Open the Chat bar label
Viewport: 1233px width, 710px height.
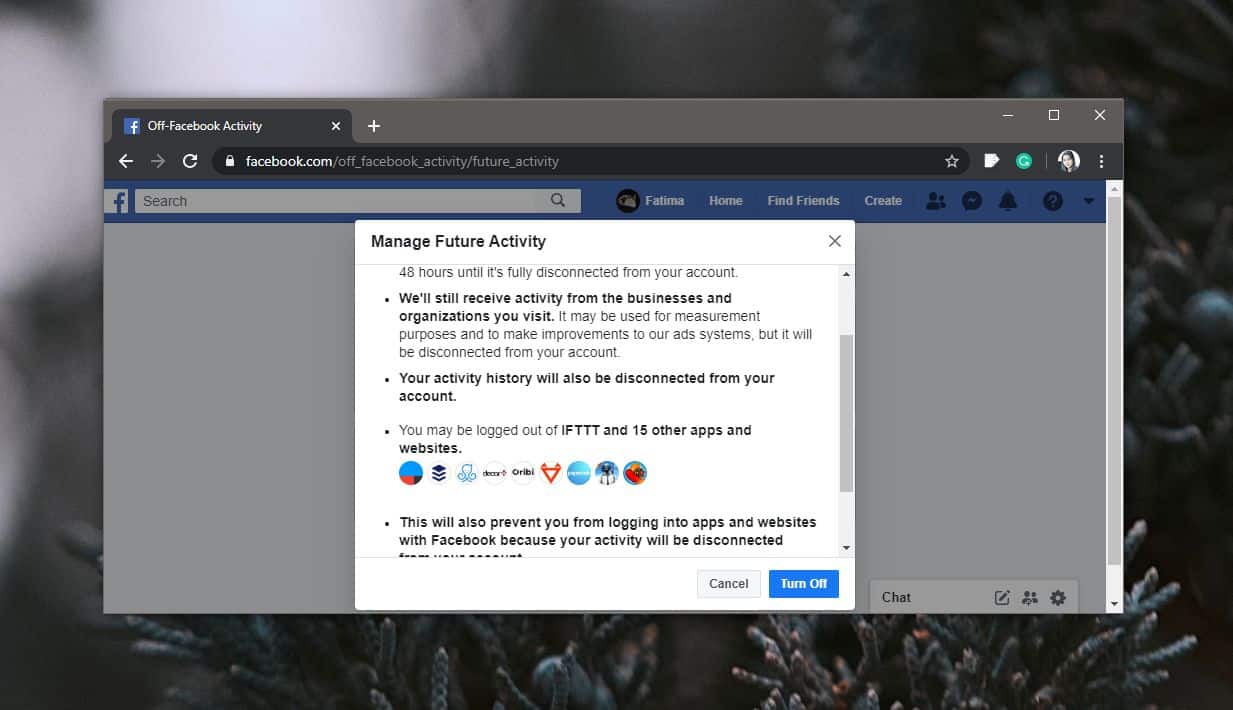tap(896, 598)
